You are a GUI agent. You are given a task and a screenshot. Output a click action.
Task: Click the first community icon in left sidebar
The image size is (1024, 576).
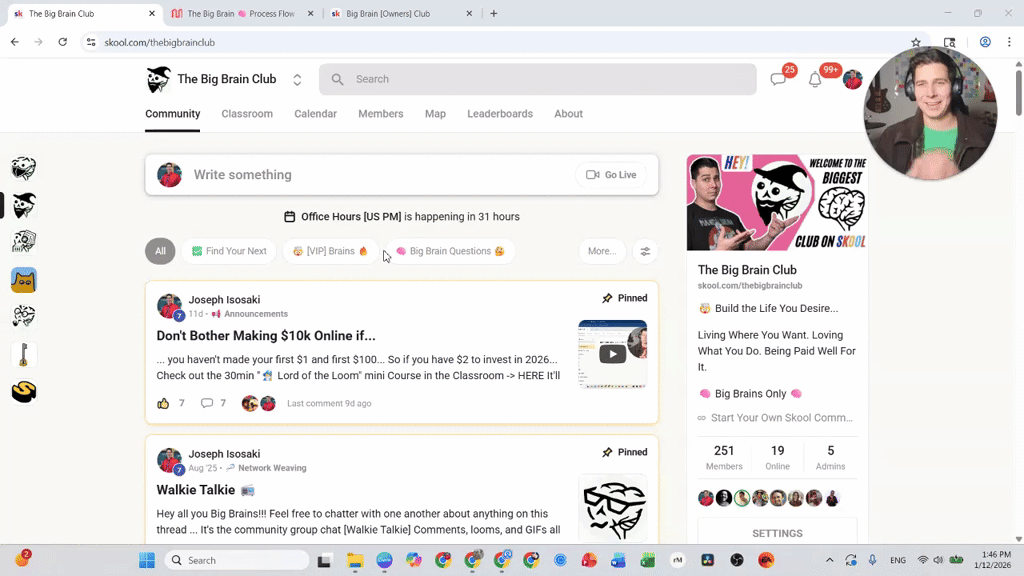[24, 168]
